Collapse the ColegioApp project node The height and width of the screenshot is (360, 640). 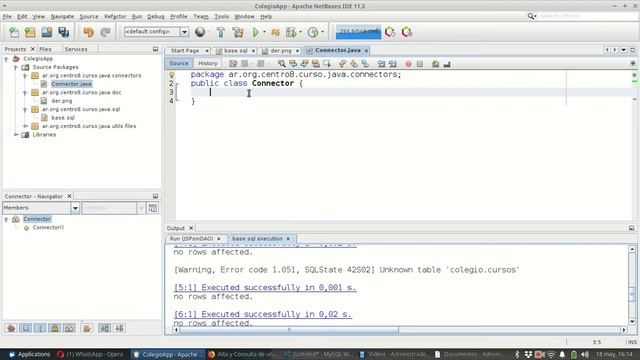point(6,59)
